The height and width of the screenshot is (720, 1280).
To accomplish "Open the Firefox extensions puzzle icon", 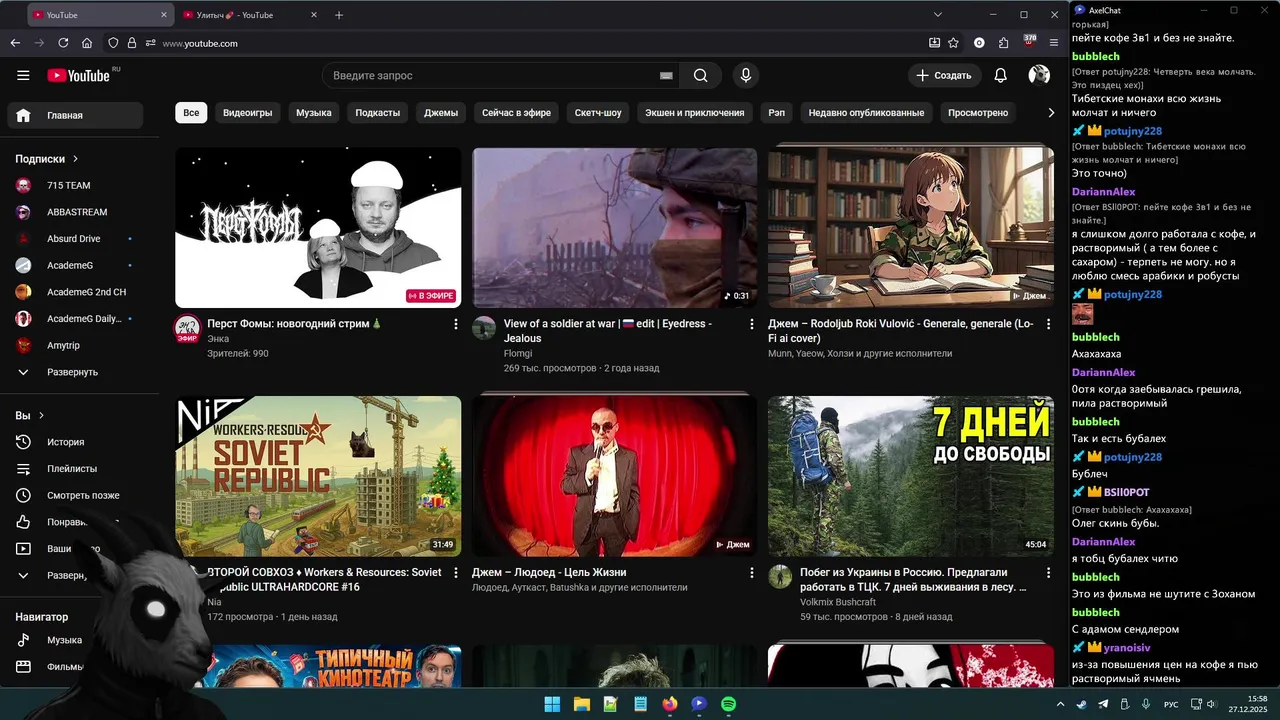I will pos(1003,43).
